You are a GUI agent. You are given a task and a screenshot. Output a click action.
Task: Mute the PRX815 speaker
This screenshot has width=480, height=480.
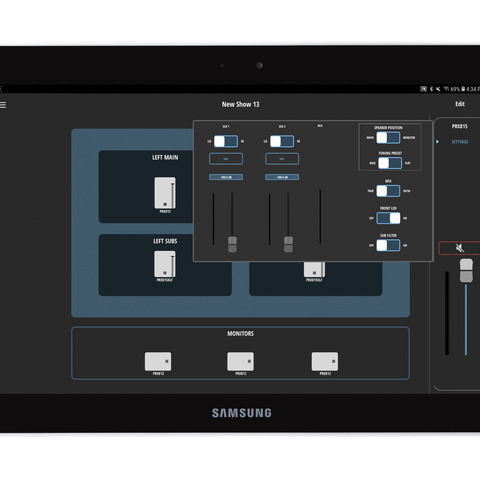click(x=460, y=248)
